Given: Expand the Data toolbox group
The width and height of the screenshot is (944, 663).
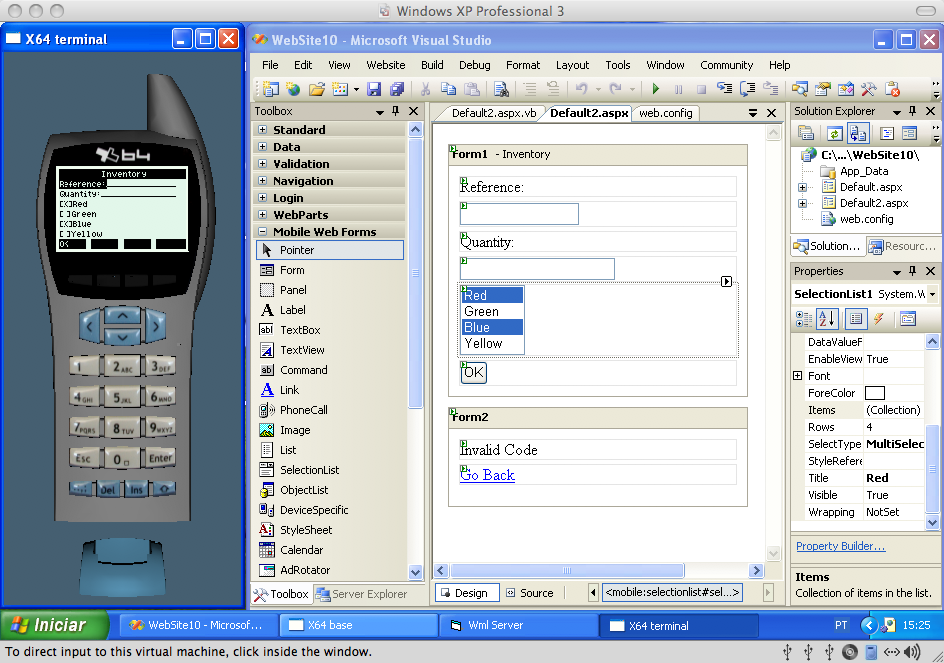Looking at the screenshot, I should pyautogui.click(x=262, y=146).
